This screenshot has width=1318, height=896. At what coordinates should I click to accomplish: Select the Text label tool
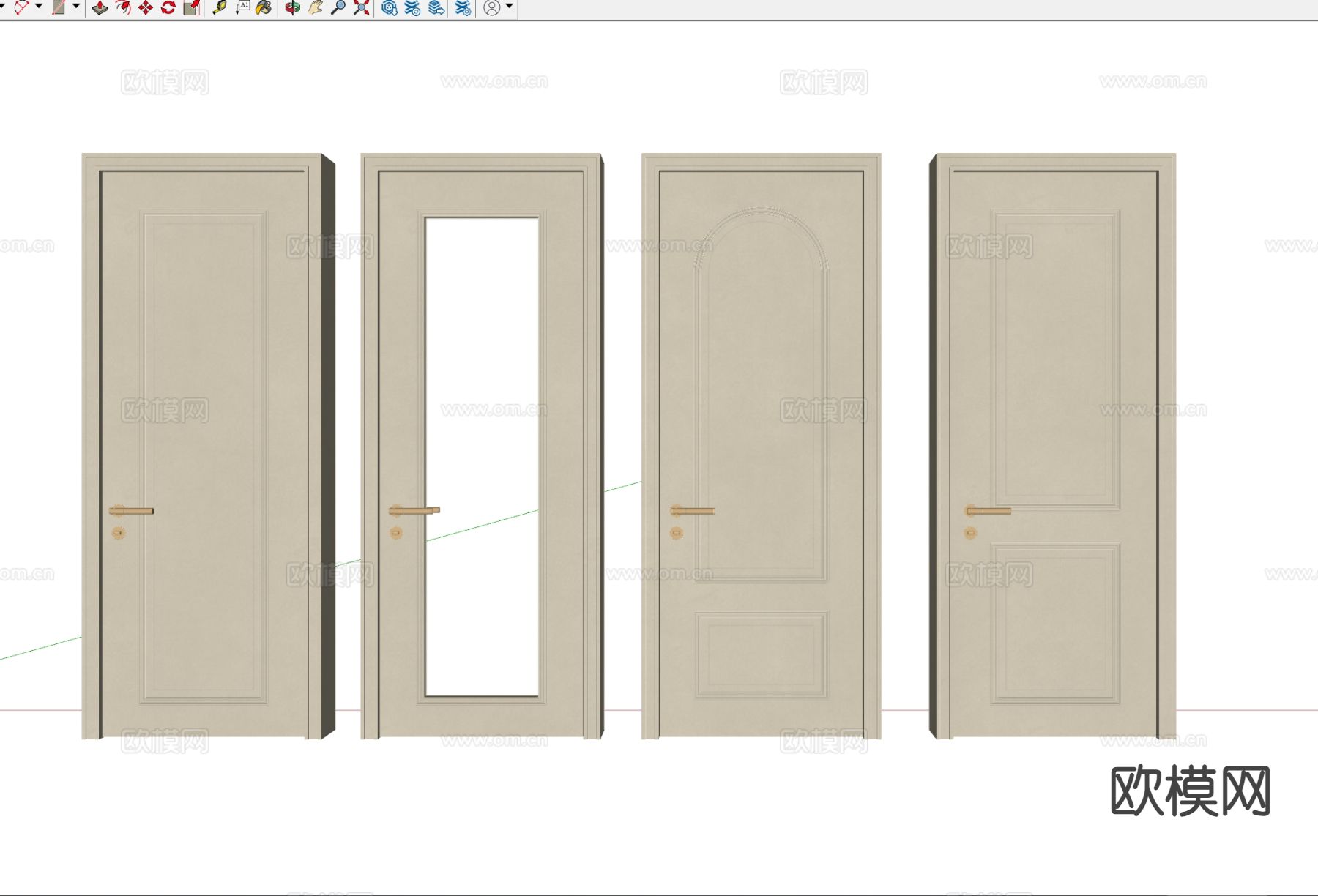point(242,7)
